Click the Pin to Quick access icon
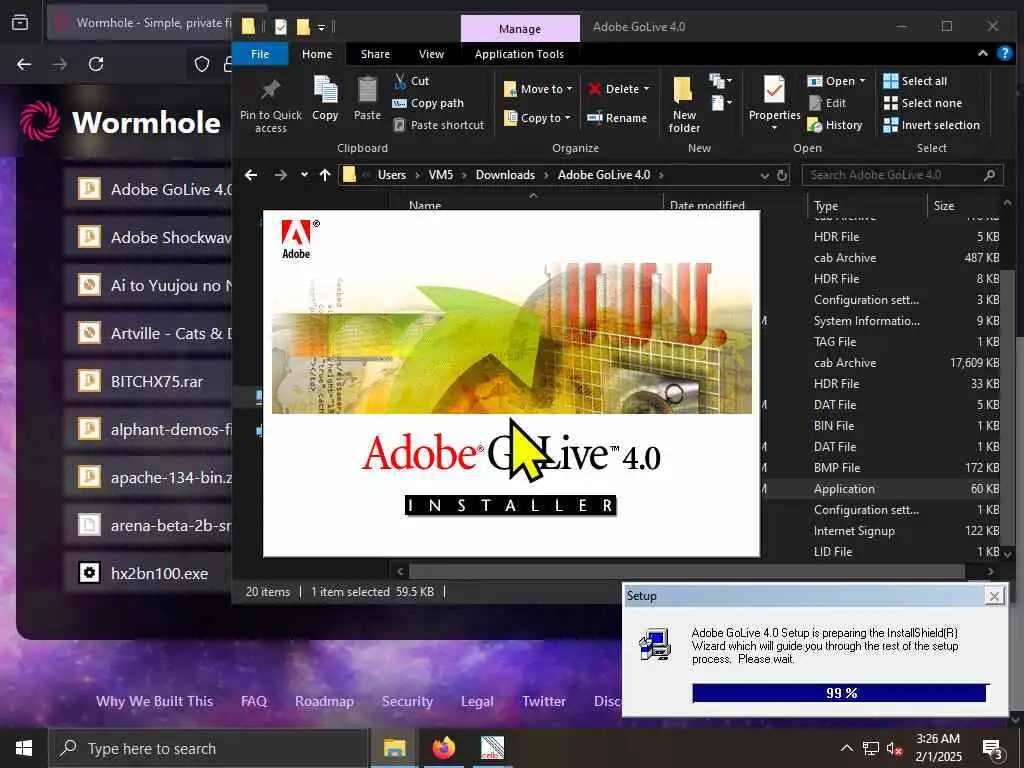The image size is (1024, 768). coord(270,89)
